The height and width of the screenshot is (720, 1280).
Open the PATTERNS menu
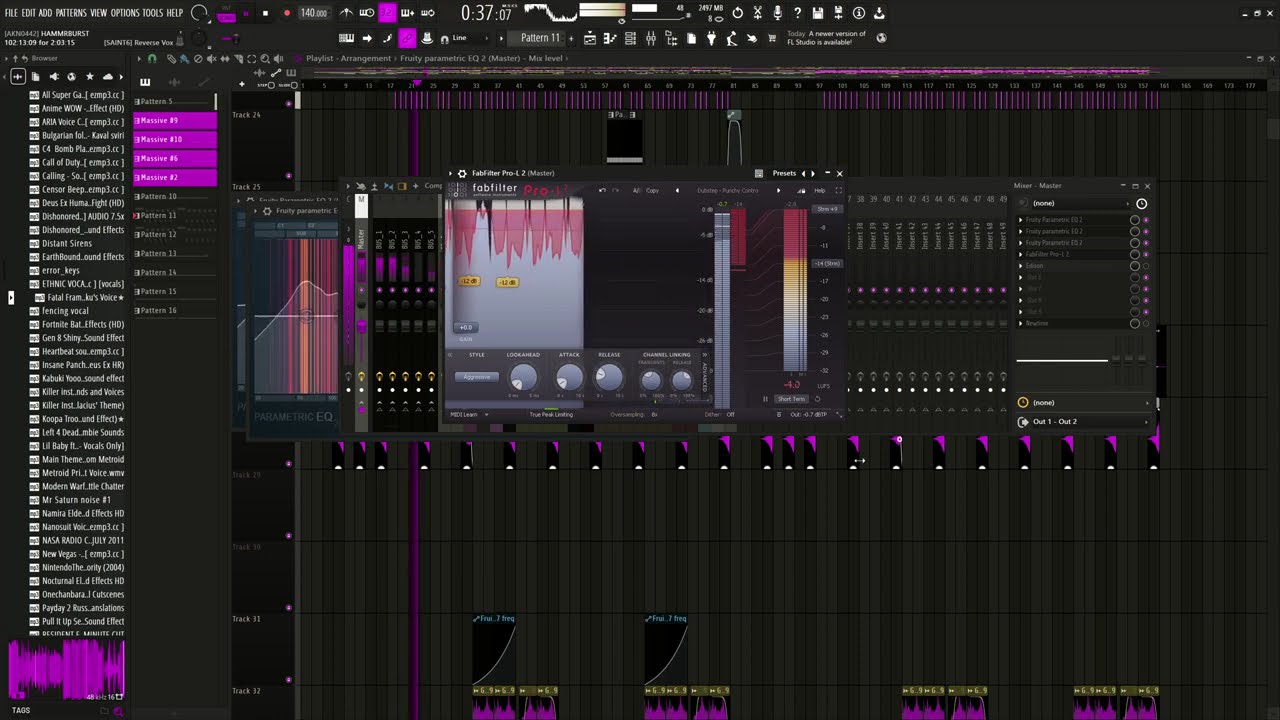pos(71,13)
